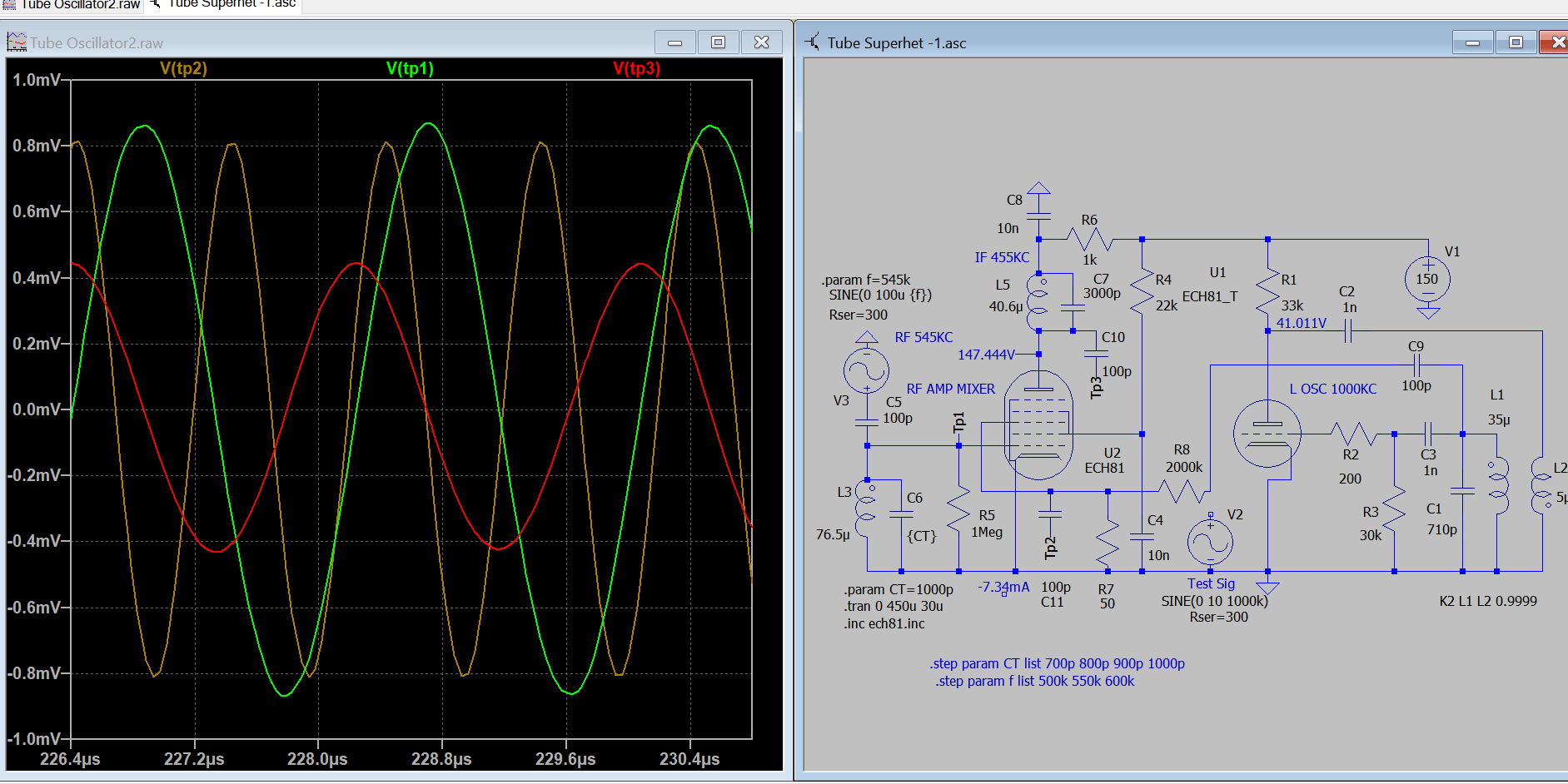
Task: Maximize the Tube Superhet schematic window
Action: (1516, 42)
